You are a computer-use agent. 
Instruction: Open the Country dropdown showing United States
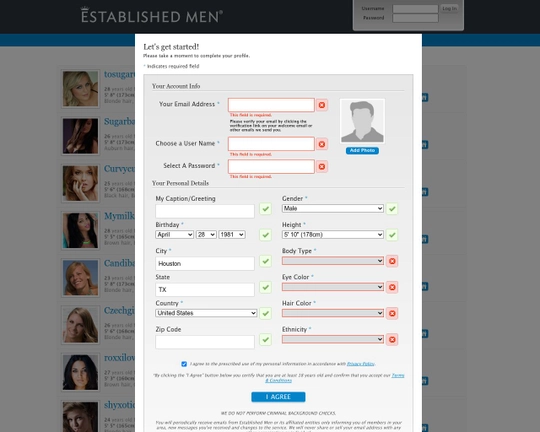[206, 313]
